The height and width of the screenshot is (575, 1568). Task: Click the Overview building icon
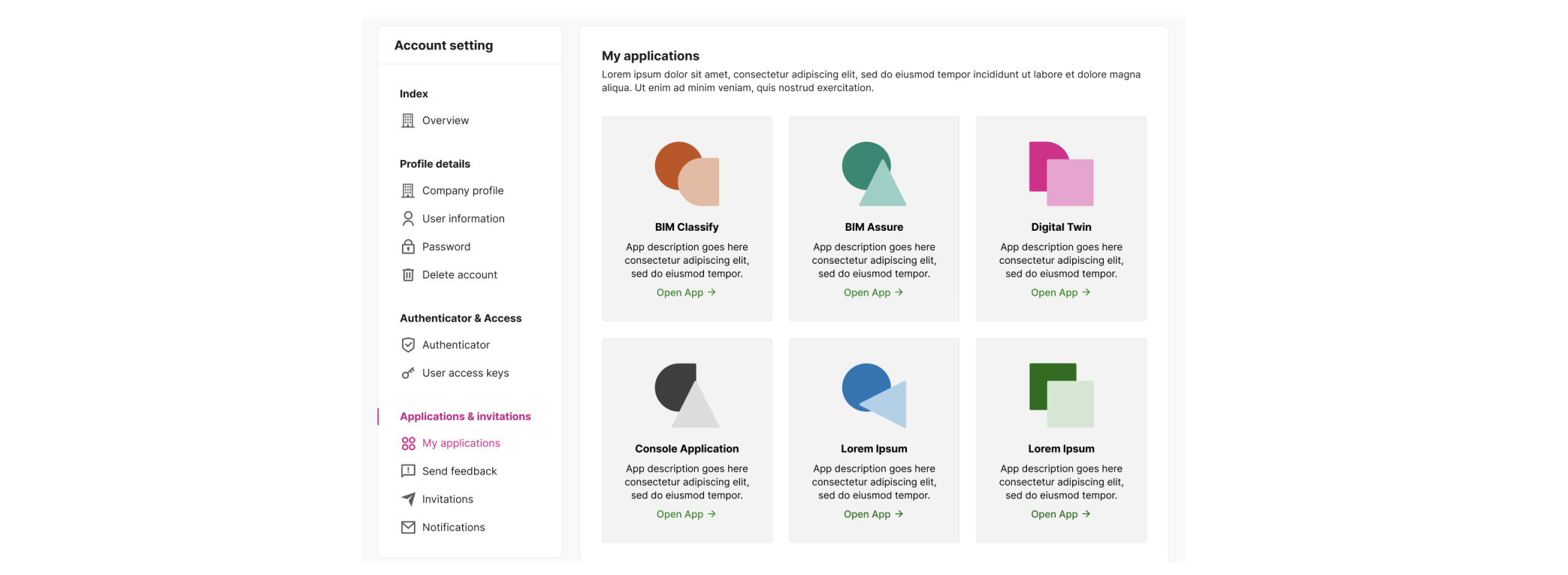tap(408, 120)
